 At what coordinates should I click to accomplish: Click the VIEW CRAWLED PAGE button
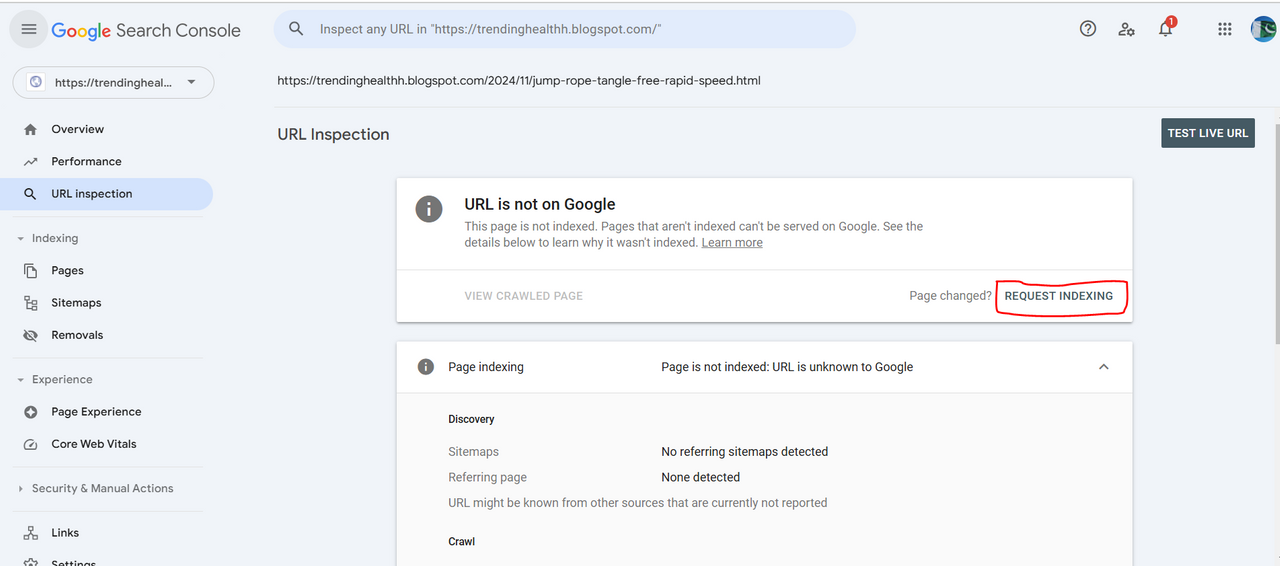tap(524, 296)
